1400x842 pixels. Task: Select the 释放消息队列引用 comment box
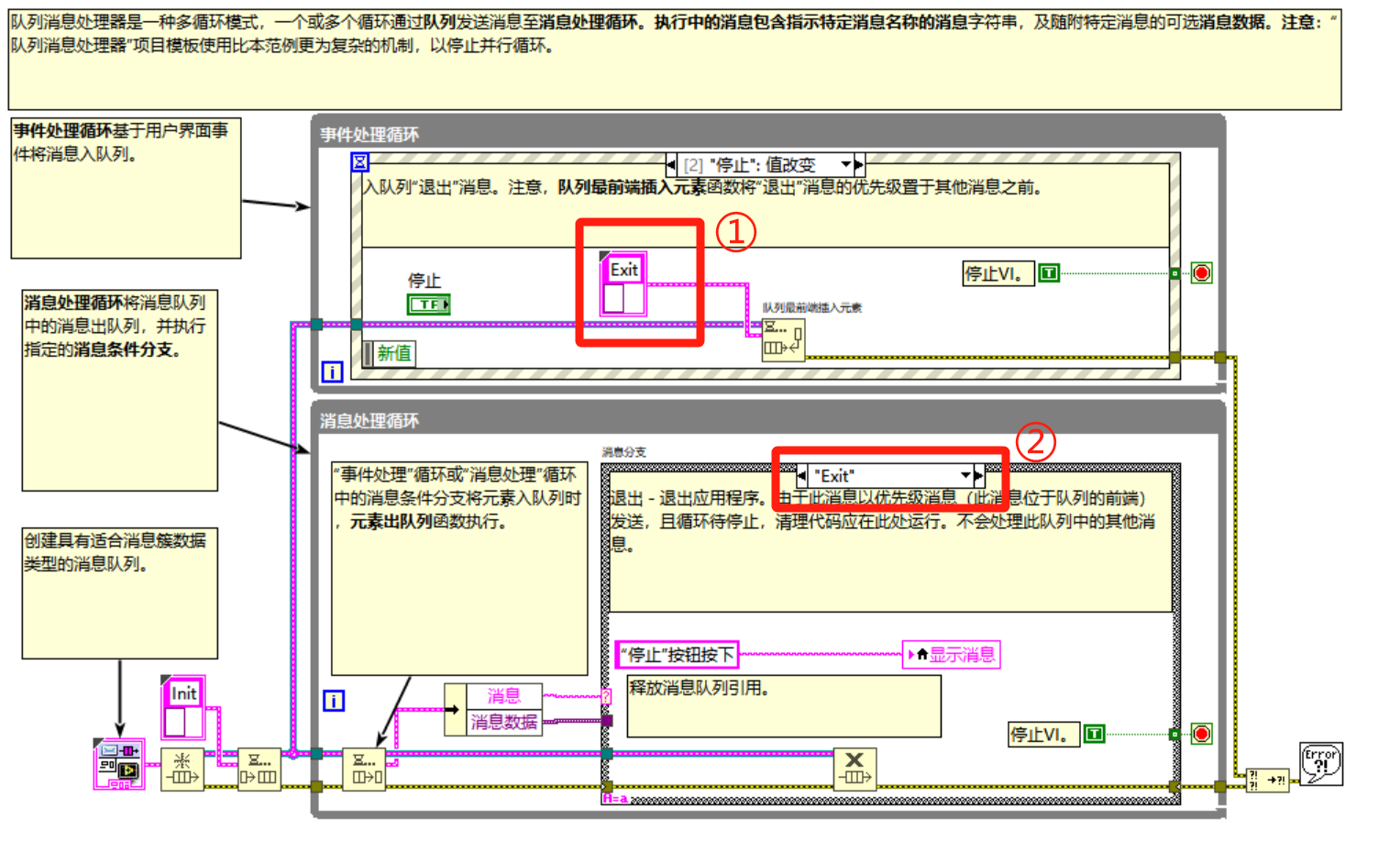coord(784,706)
